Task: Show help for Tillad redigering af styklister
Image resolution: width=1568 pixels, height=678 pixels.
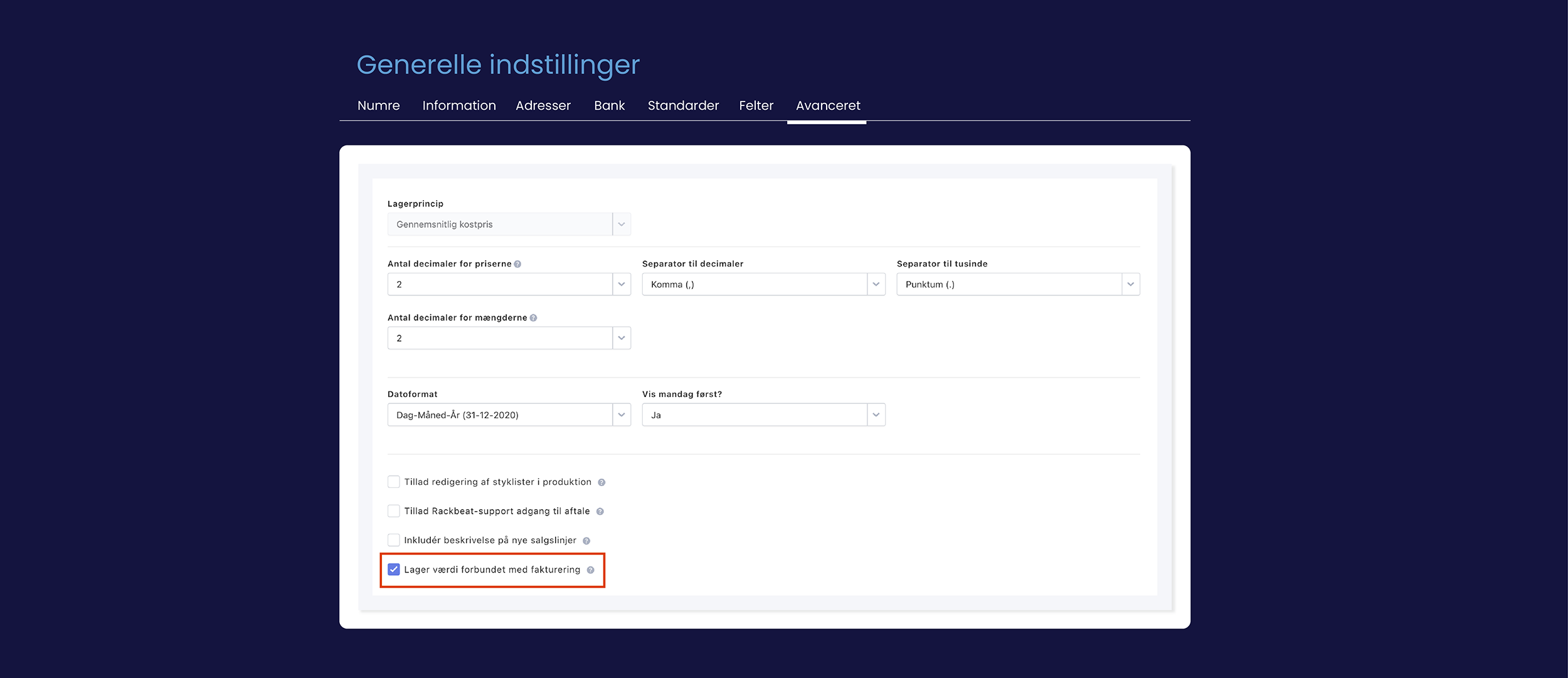Action: [x=601, y=482]
